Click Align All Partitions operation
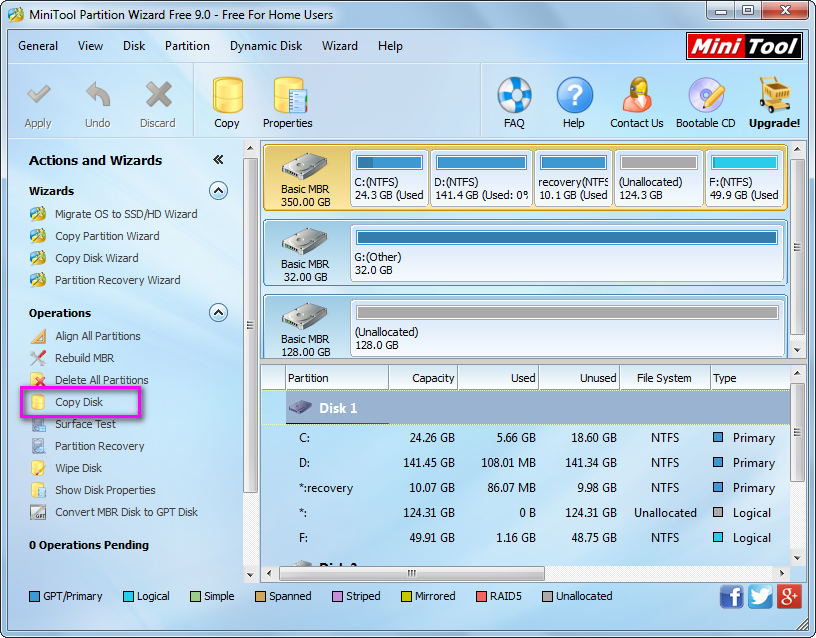Screen dimensions: 816x638 coord(98,336)
